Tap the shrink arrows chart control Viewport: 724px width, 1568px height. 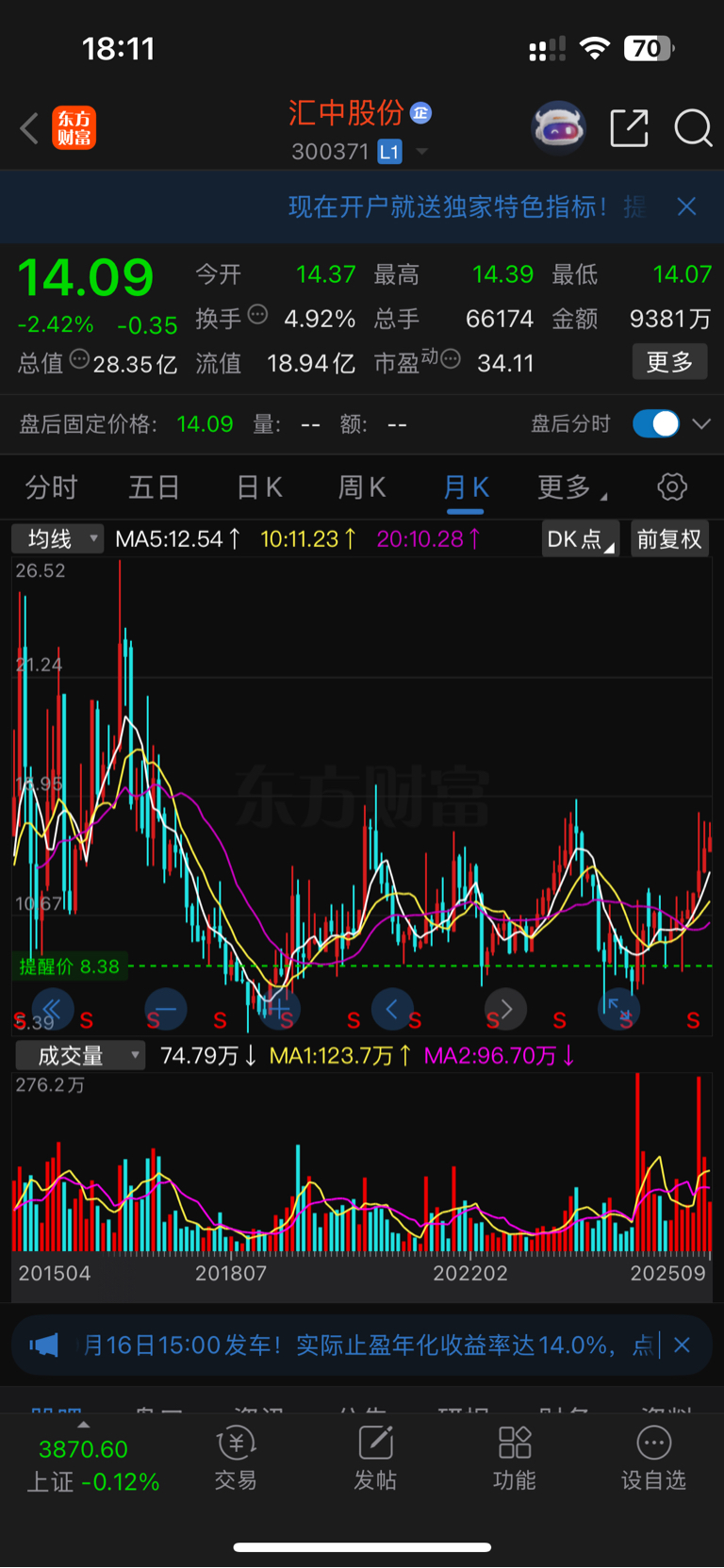619,1009
